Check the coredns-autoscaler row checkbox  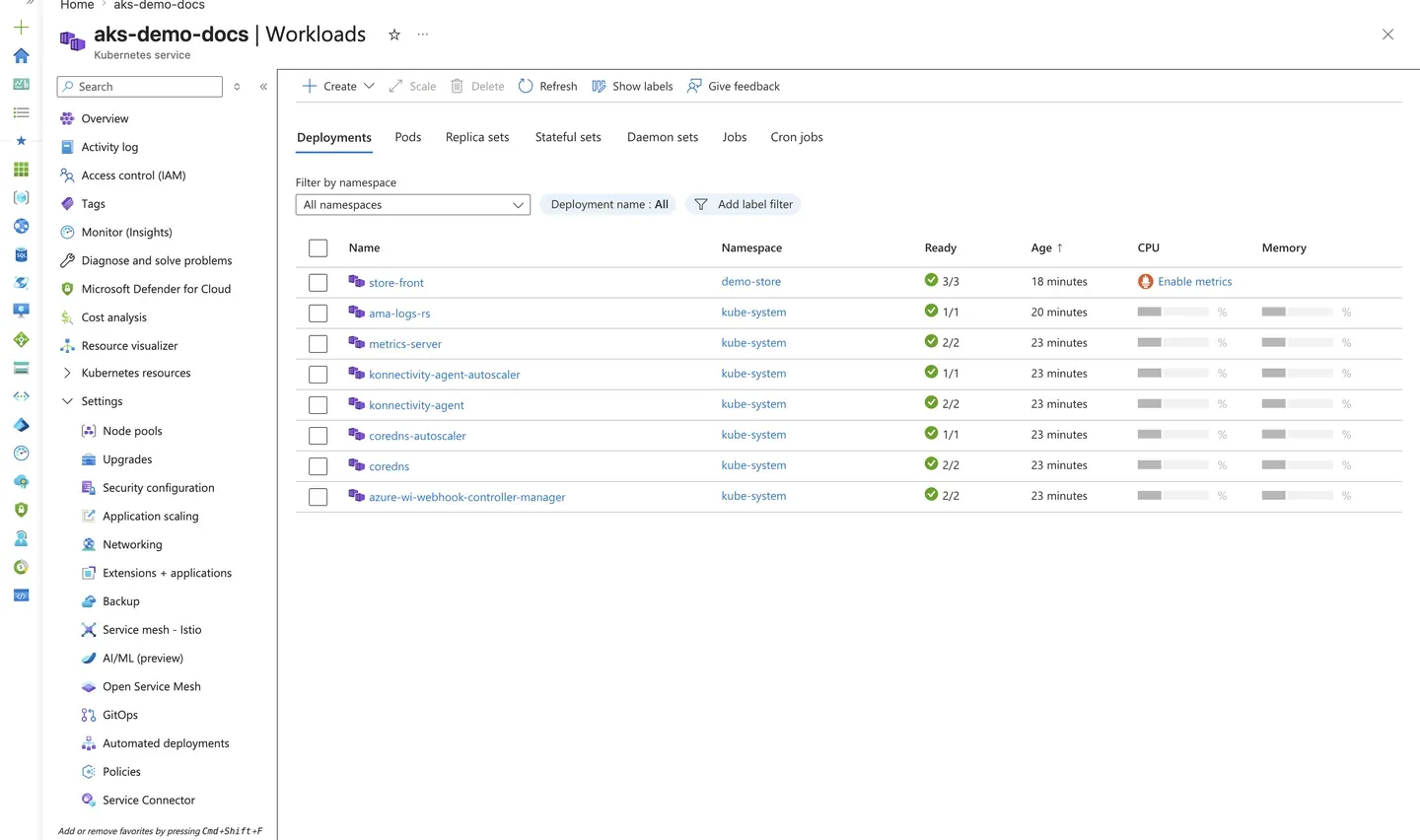coord(318,436)
